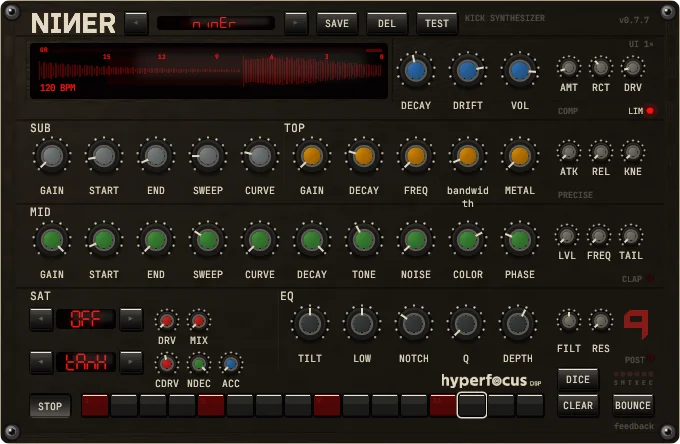Click the clap TAIL knob

point(631,236)
